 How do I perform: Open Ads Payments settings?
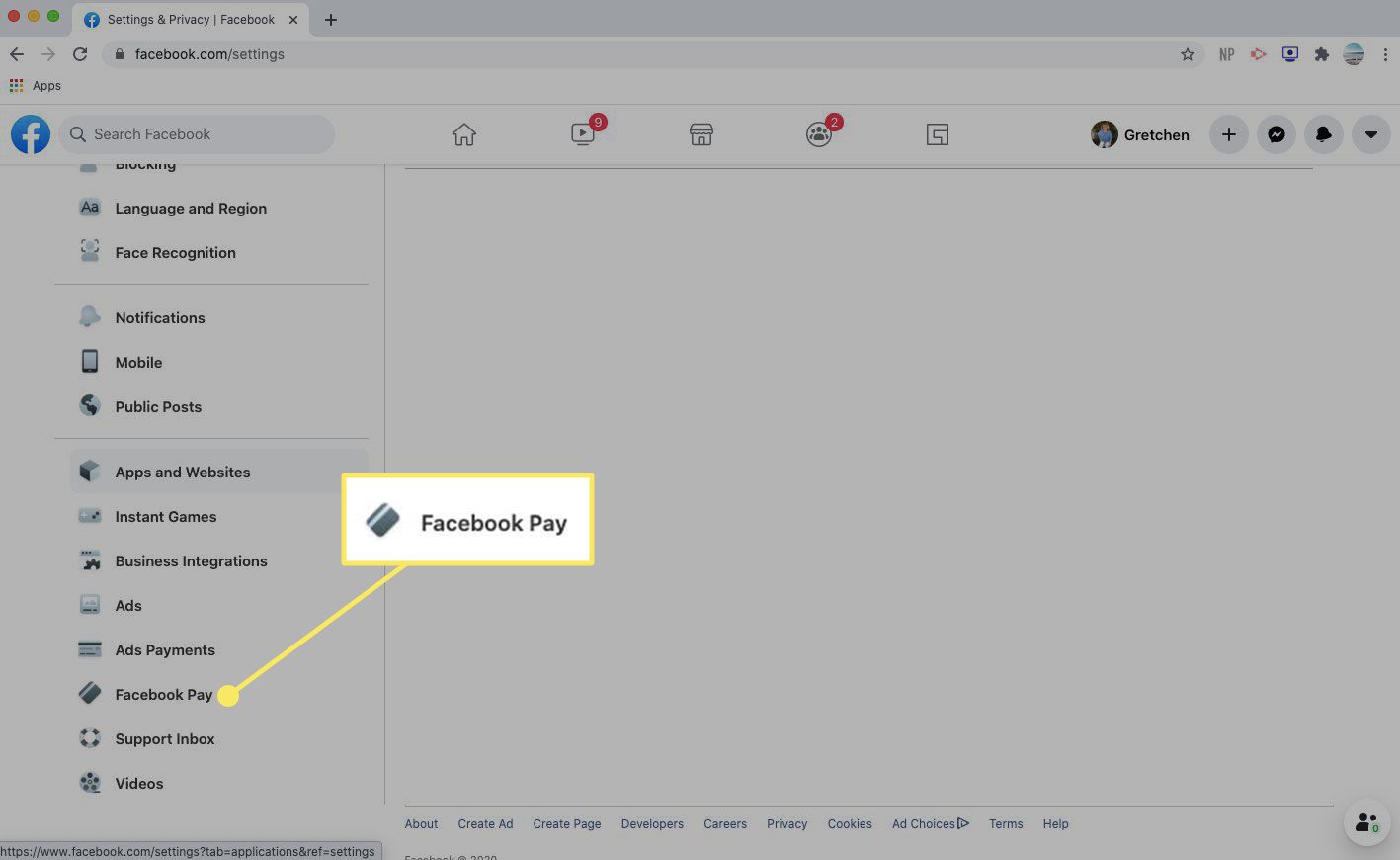165,650
